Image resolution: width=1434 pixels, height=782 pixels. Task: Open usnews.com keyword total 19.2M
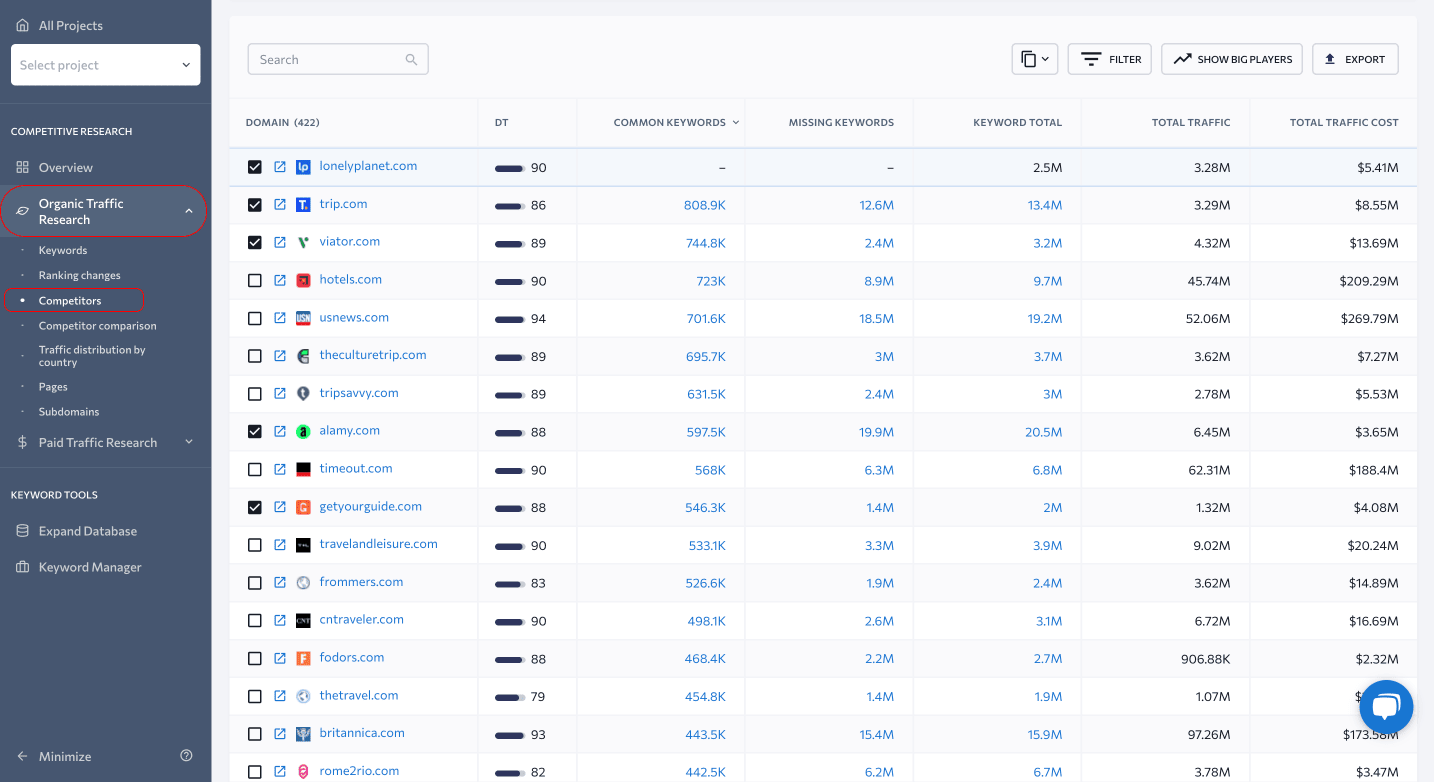[x=1045, y=319]
